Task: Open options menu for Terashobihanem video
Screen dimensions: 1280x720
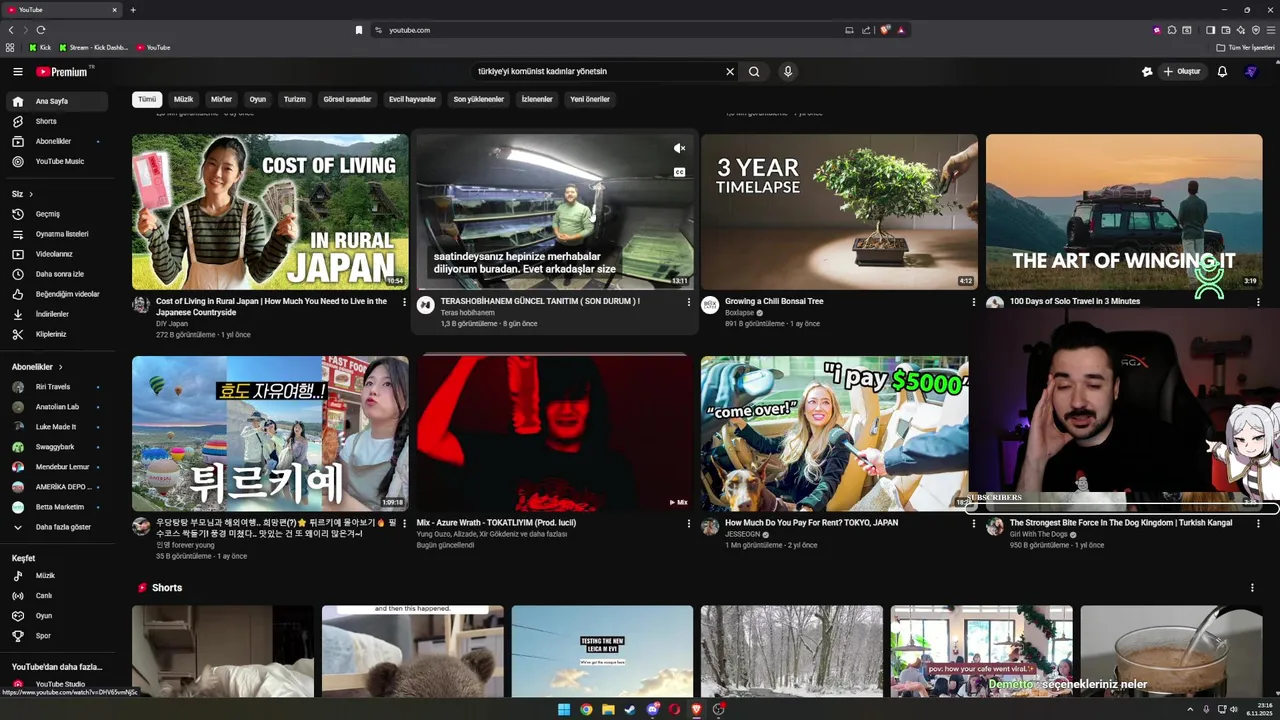Action: 688,302
